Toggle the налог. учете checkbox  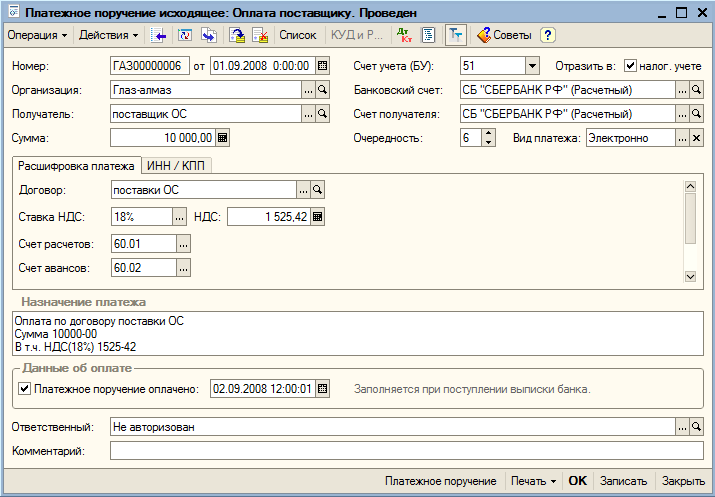[630, 66]
